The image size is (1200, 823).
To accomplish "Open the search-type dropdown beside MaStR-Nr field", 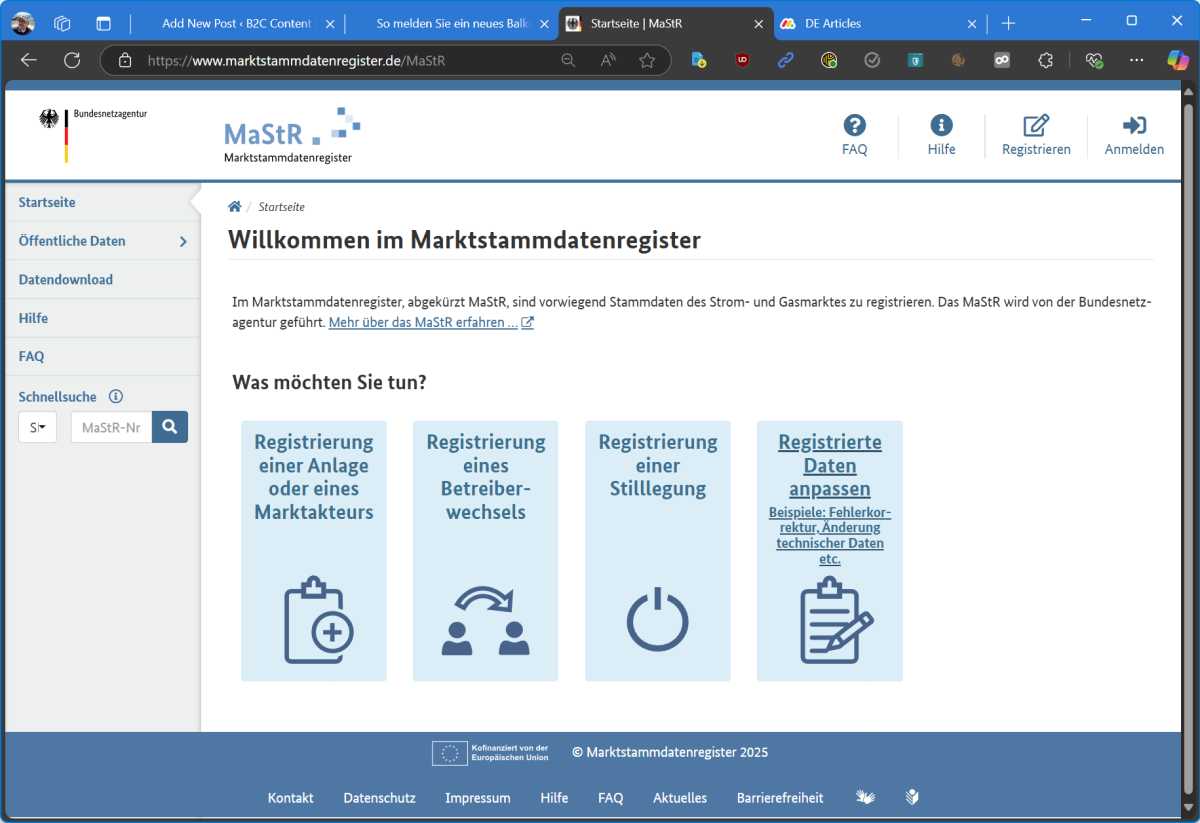I will click(x=37, y=426).
